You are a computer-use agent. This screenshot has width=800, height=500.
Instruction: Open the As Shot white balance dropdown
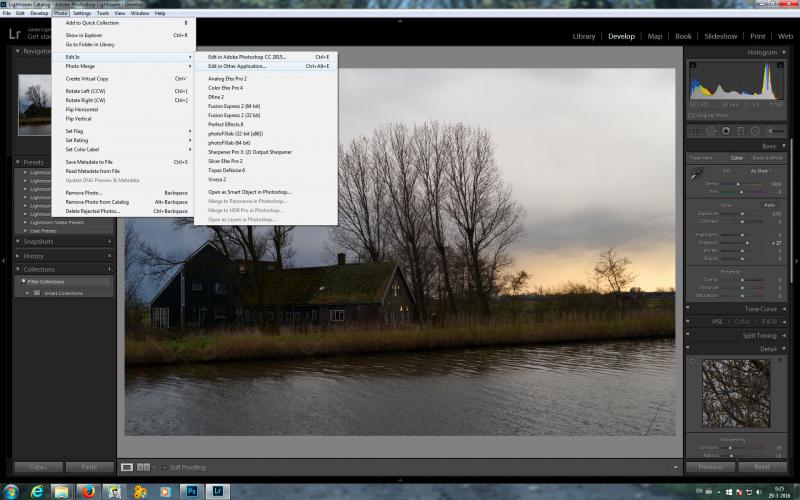click(x=761, y=171)
